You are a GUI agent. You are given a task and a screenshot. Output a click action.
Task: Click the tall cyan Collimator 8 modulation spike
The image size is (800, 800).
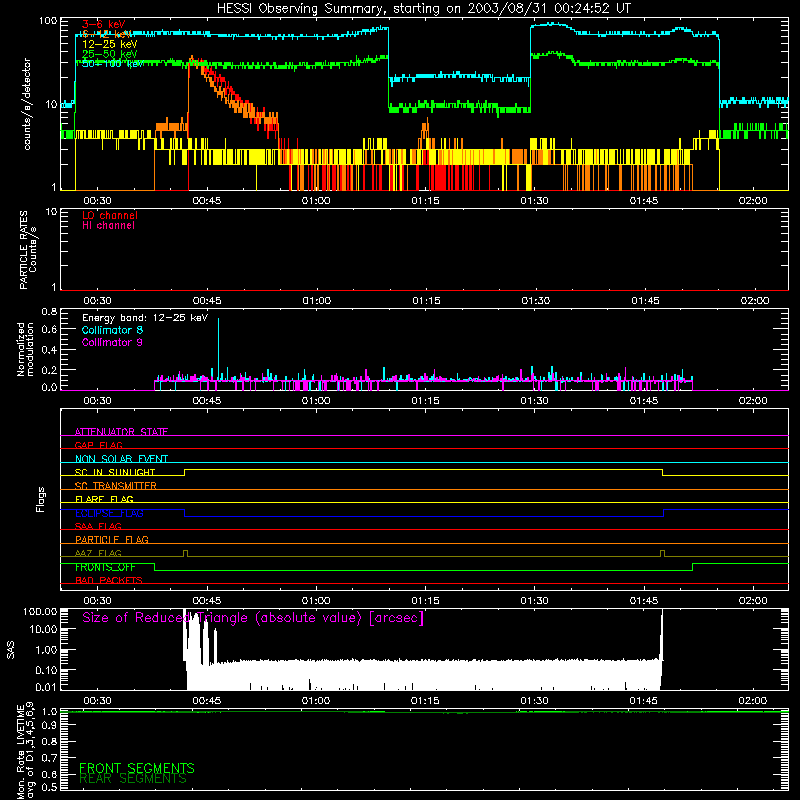pyautogui.click(x=218, y=347)
